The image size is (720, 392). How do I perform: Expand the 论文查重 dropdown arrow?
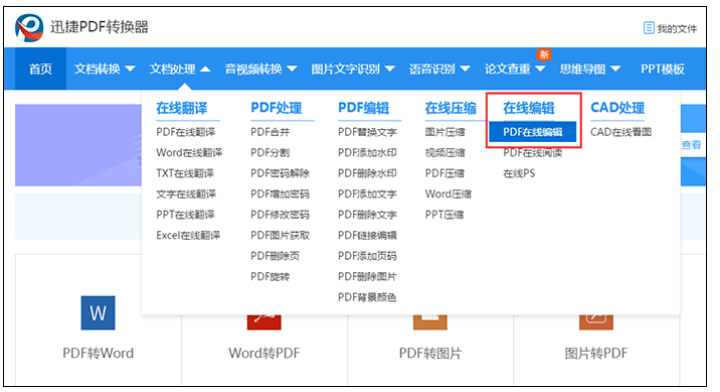pos(540,69)
